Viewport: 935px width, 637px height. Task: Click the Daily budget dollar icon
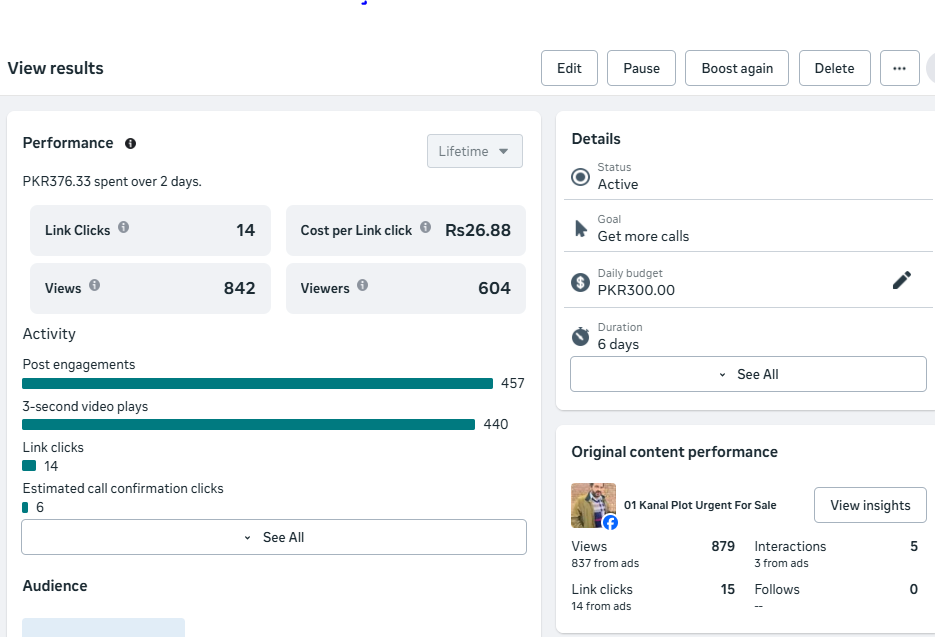click(x=580, y=282)
